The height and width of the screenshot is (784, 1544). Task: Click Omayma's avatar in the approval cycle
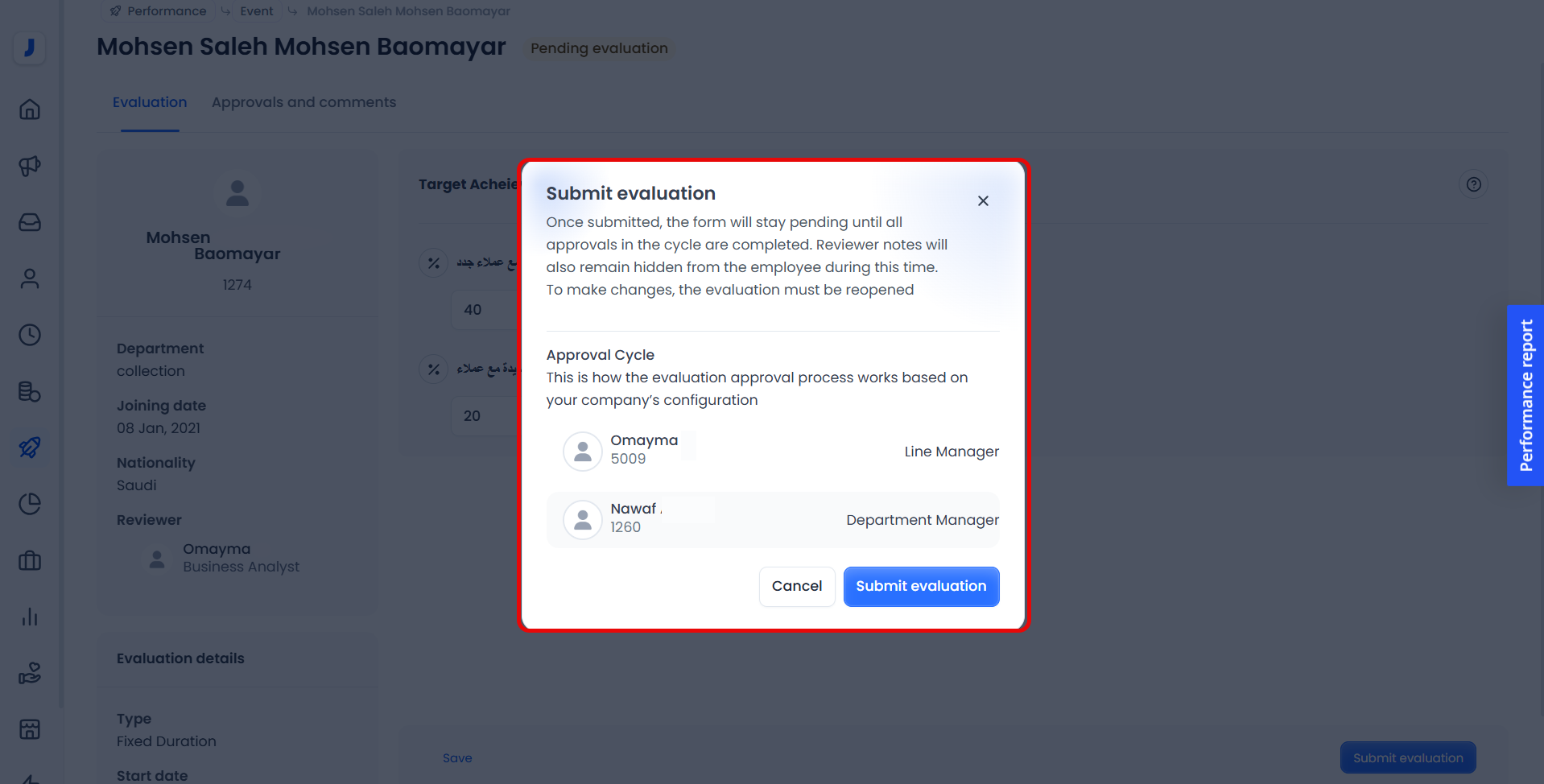point(582,451)
